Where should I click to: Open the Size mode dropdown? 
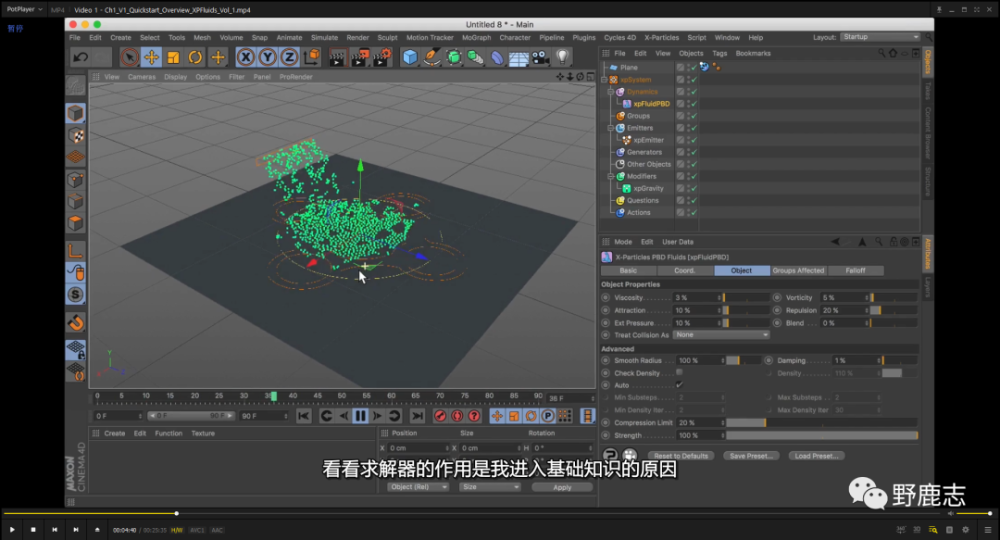click(x=490, y=487)
